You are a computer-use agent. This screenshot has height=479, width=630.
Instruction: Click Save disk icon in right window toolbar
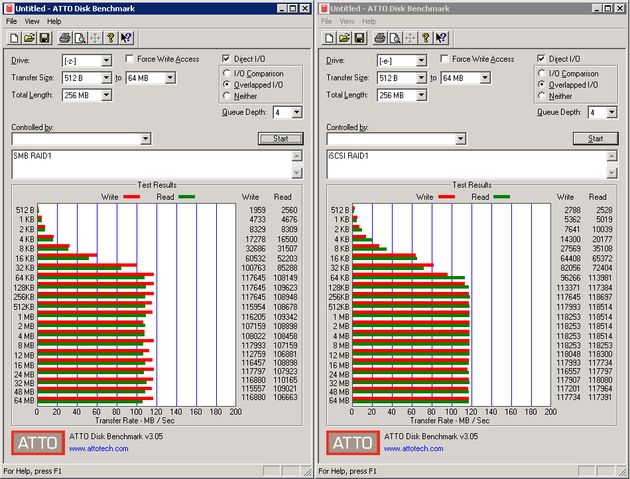coord(359,38)
